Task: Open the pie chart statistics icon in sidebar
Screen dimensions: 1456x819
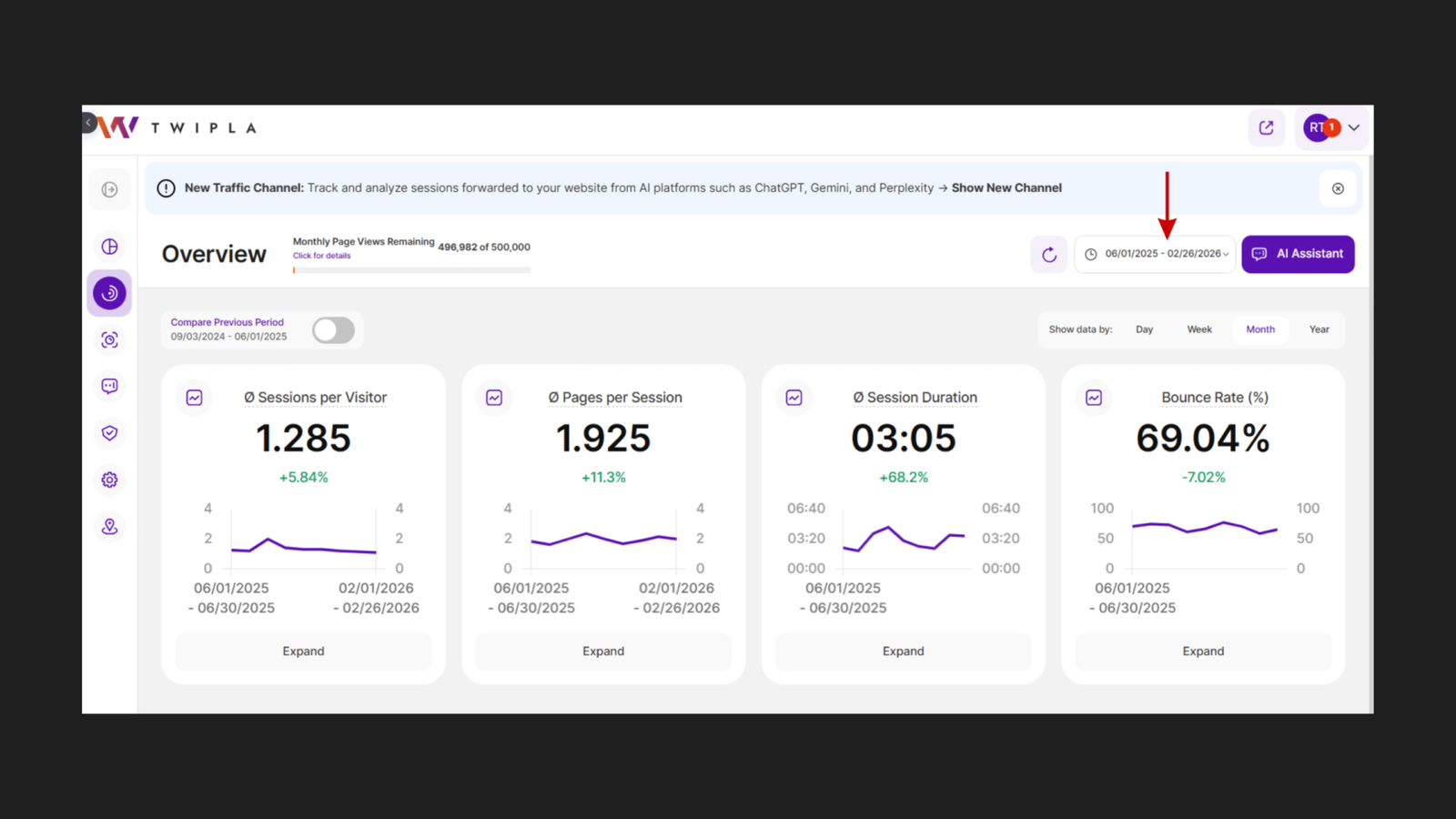Action: click(x=109, y=246)
